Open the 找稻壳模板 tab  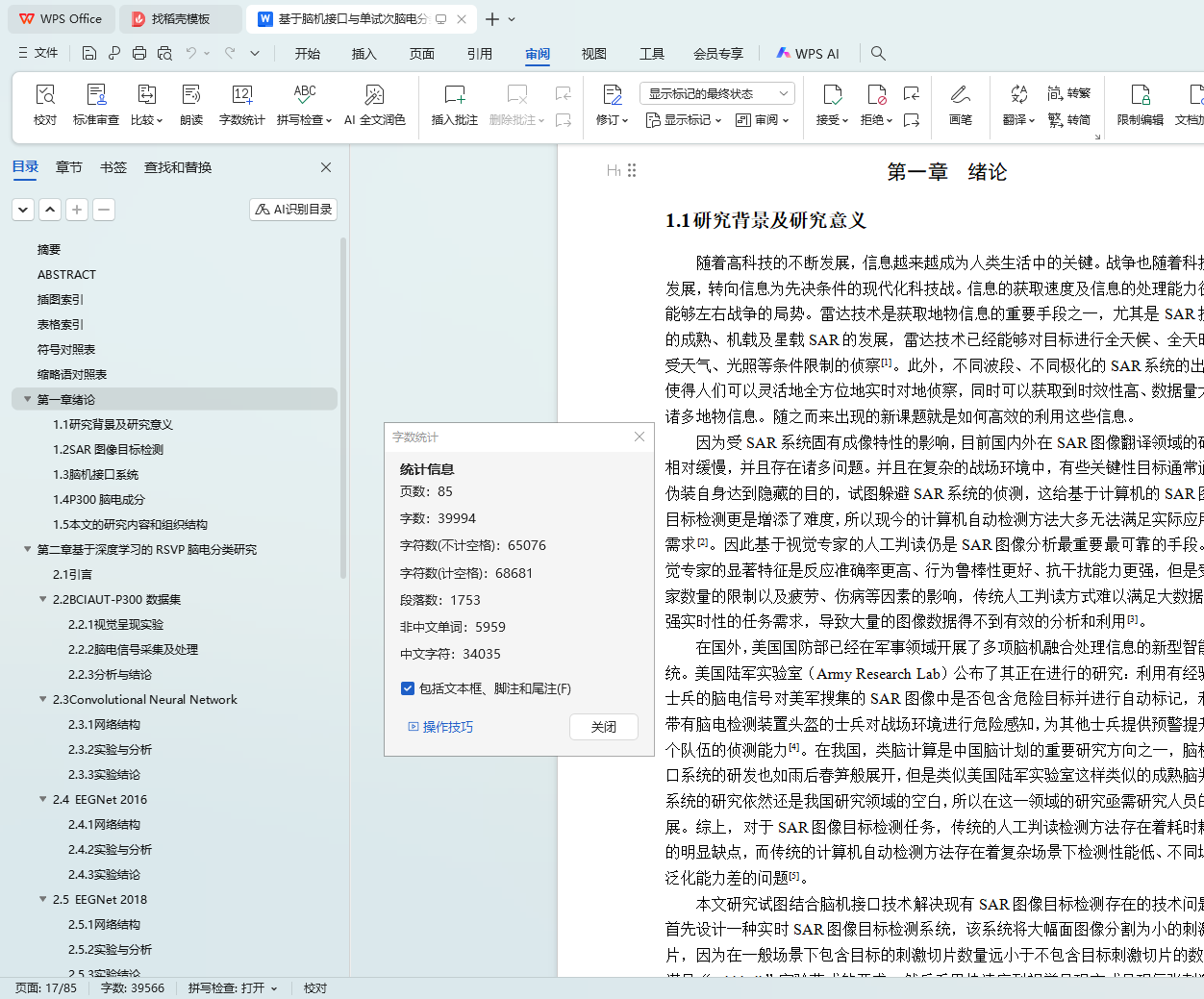[181, 19]
